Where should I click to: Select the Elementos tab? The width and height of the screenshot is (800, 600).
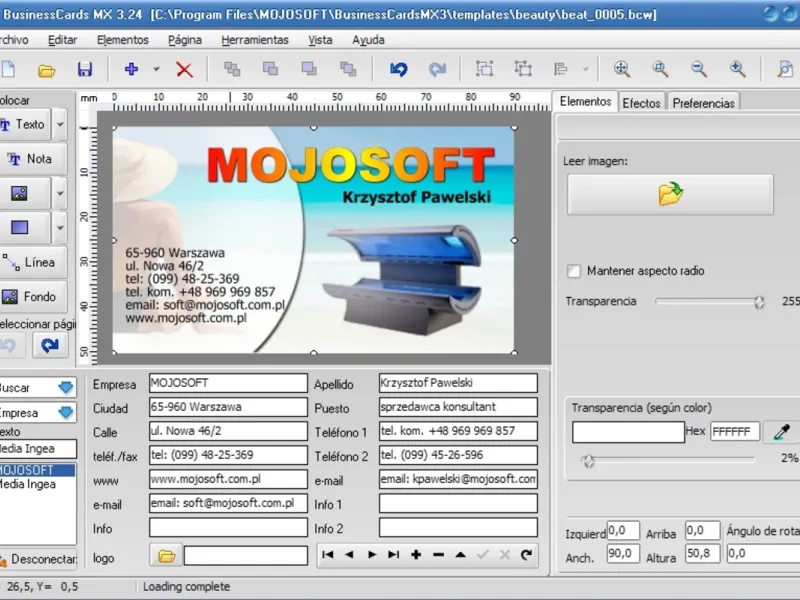(x=585, y=102)
